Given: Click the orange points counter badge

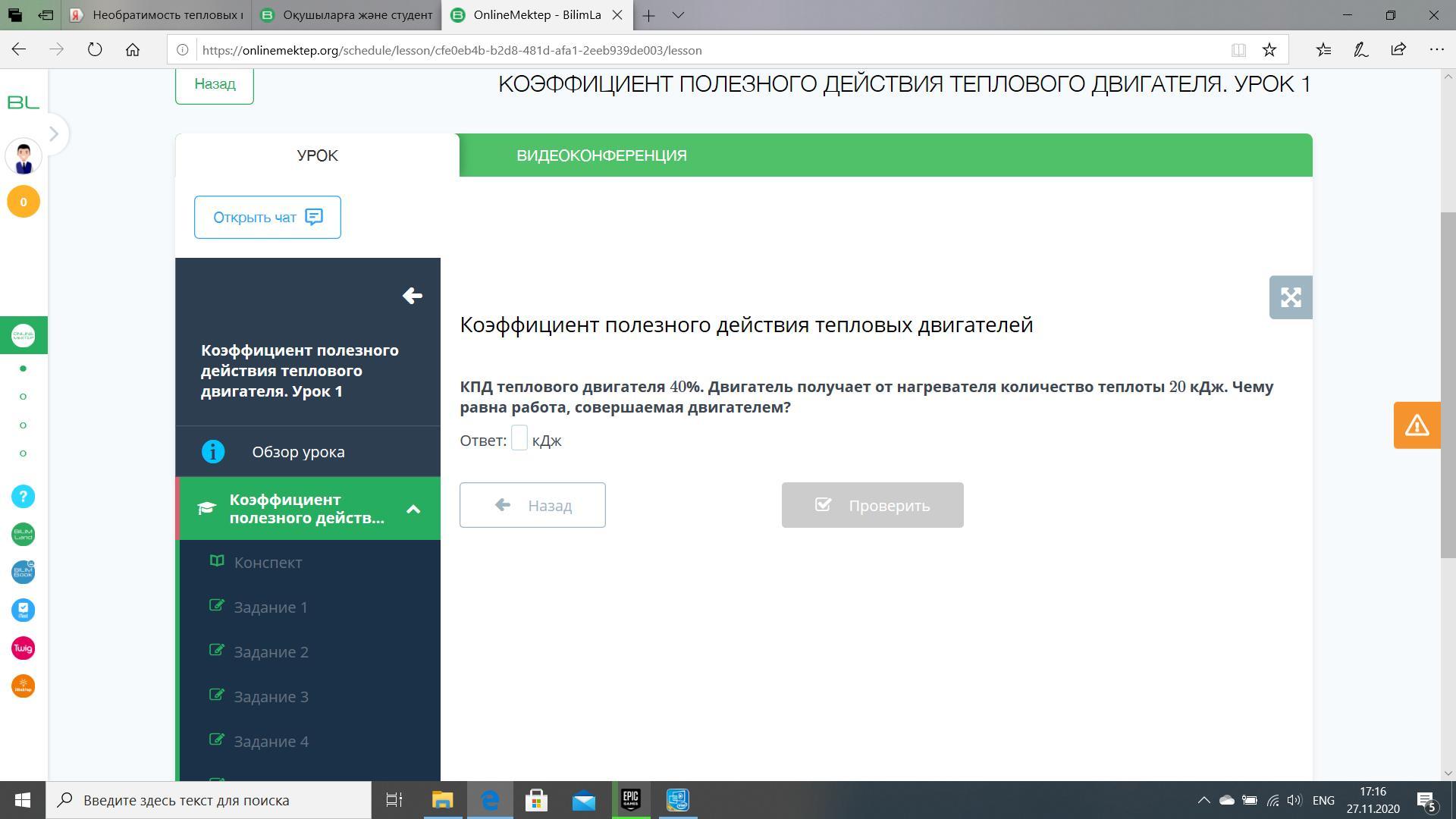Looking at the screenshot, I should pyautogui.click(x=23, y=202).
